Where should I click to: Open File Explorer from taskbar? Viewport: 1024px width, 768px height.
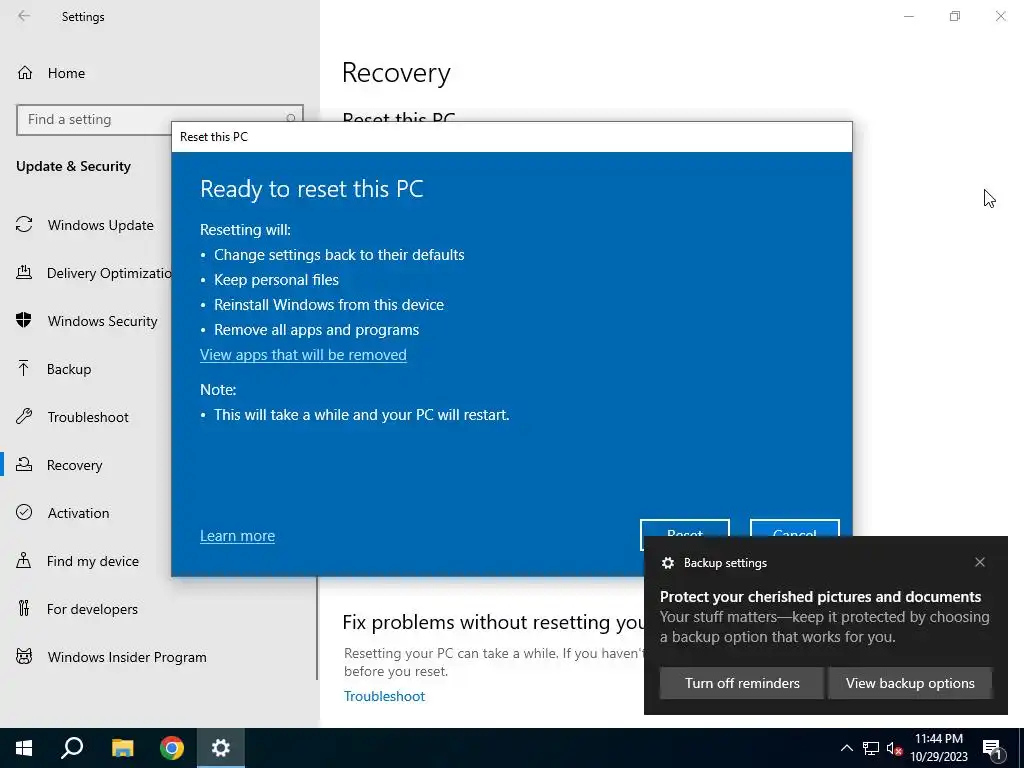point(122,748)
